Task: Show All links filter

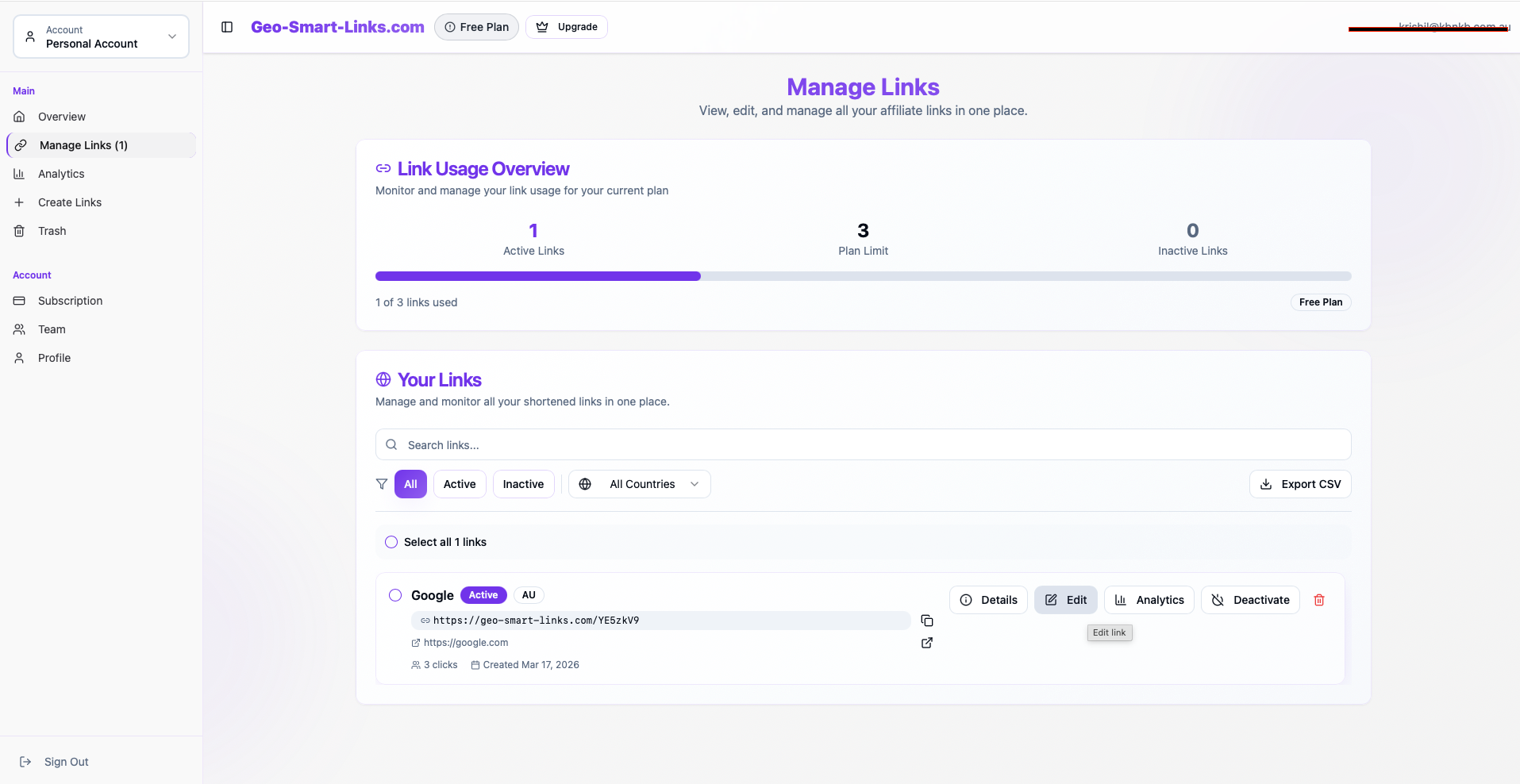Action: [410, 484]
